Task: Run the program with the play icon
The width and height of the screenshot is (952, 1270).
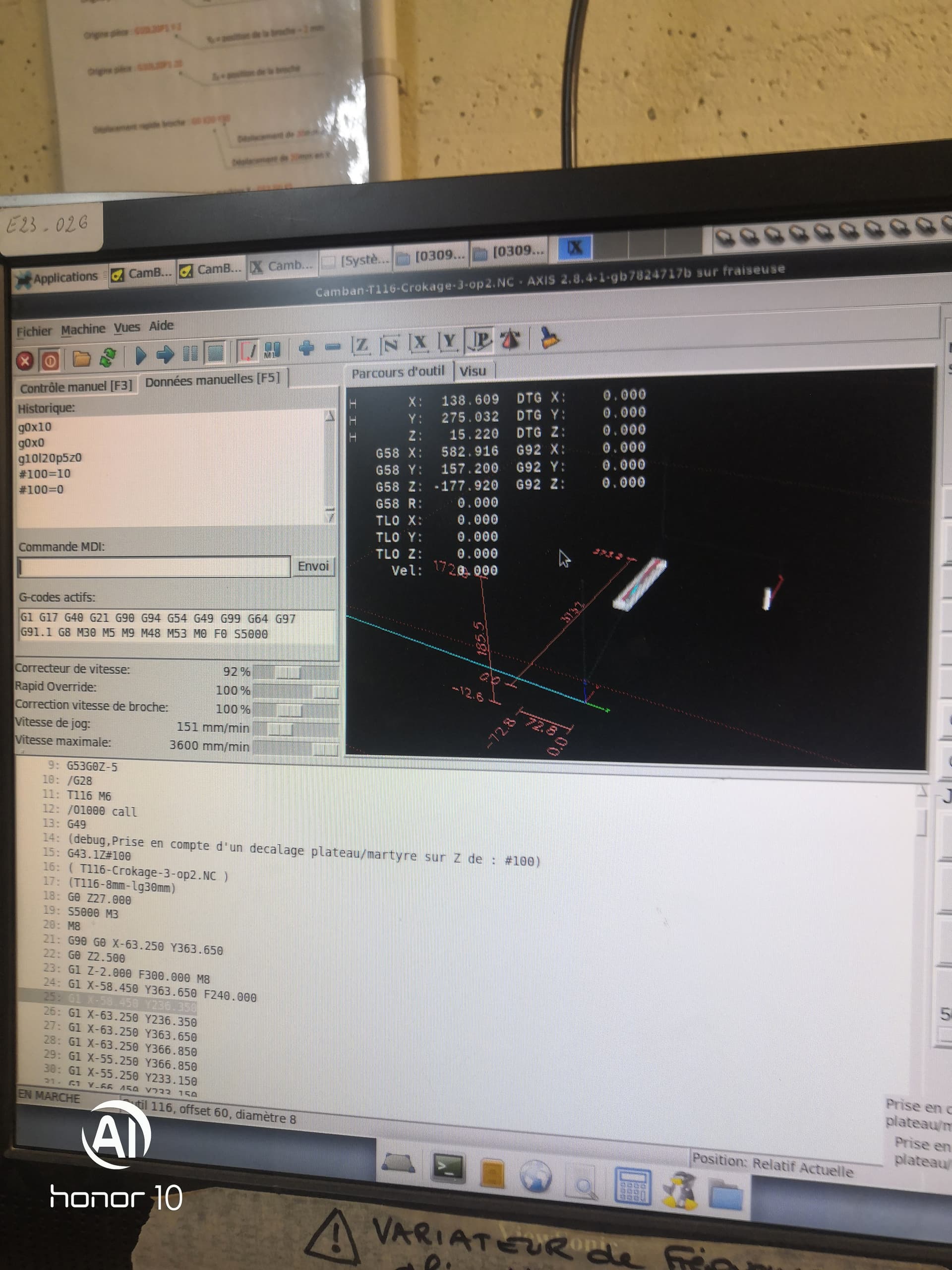Action: [x=140, y=355]
